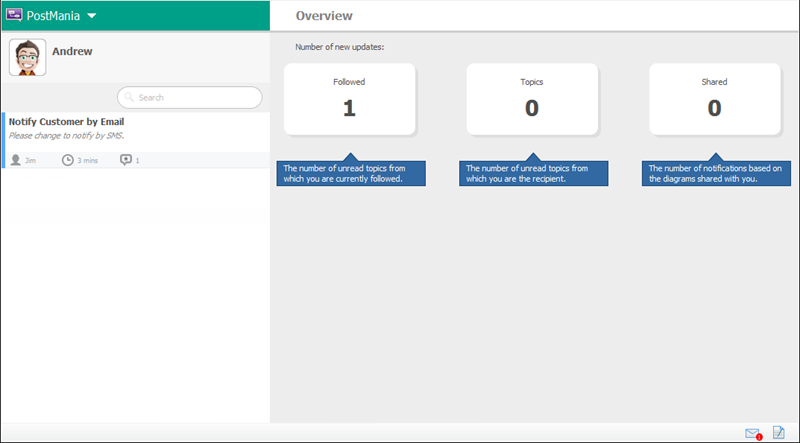Click the clock icon beside 3 mins
Viewport: 800px width, 443px height.
point(67,160)
